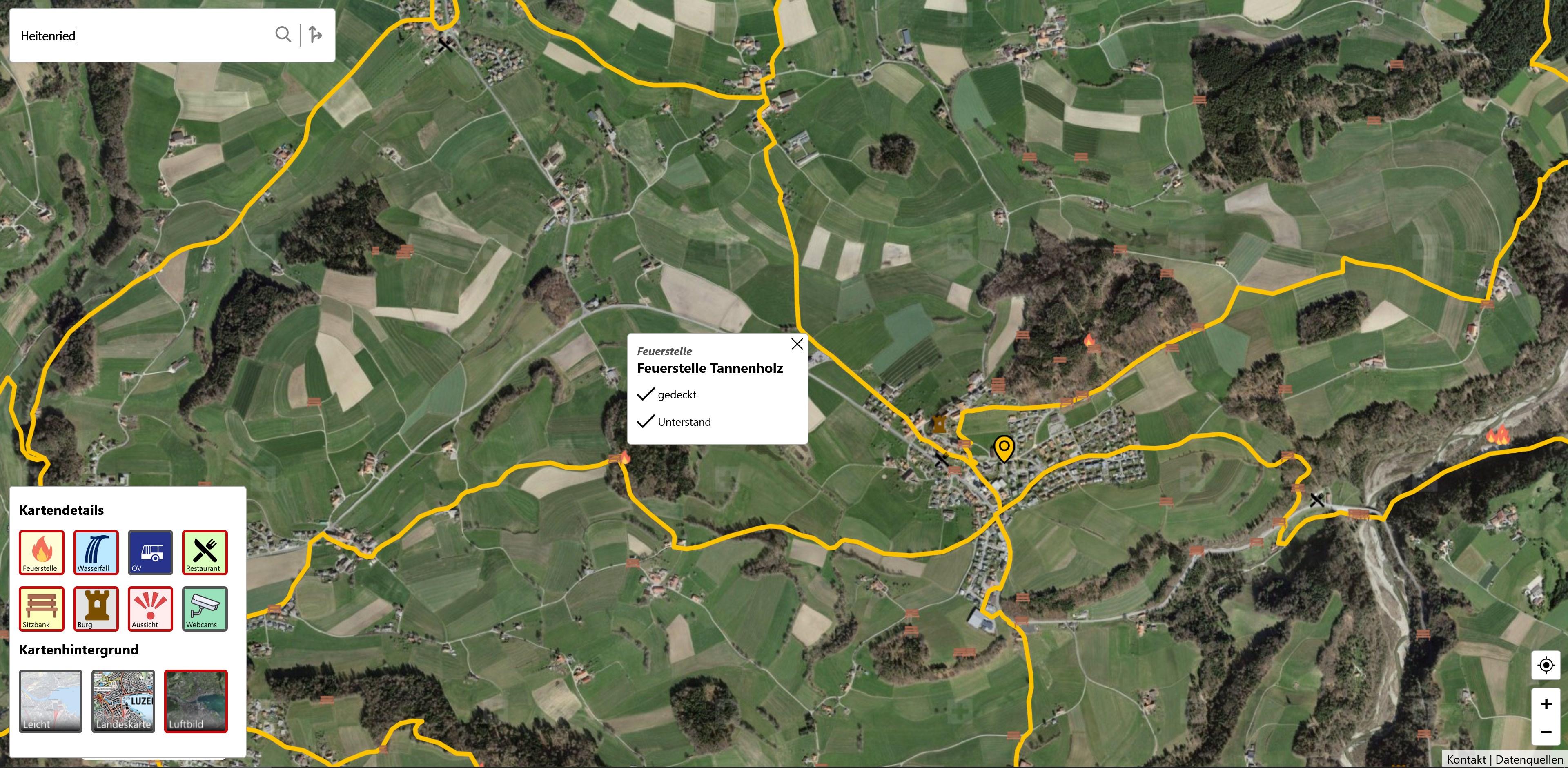Viewport: 1568px width, 768px height.
Task: Toggle Aussicht viewpoint layer
Action: (x=150, y=608)
